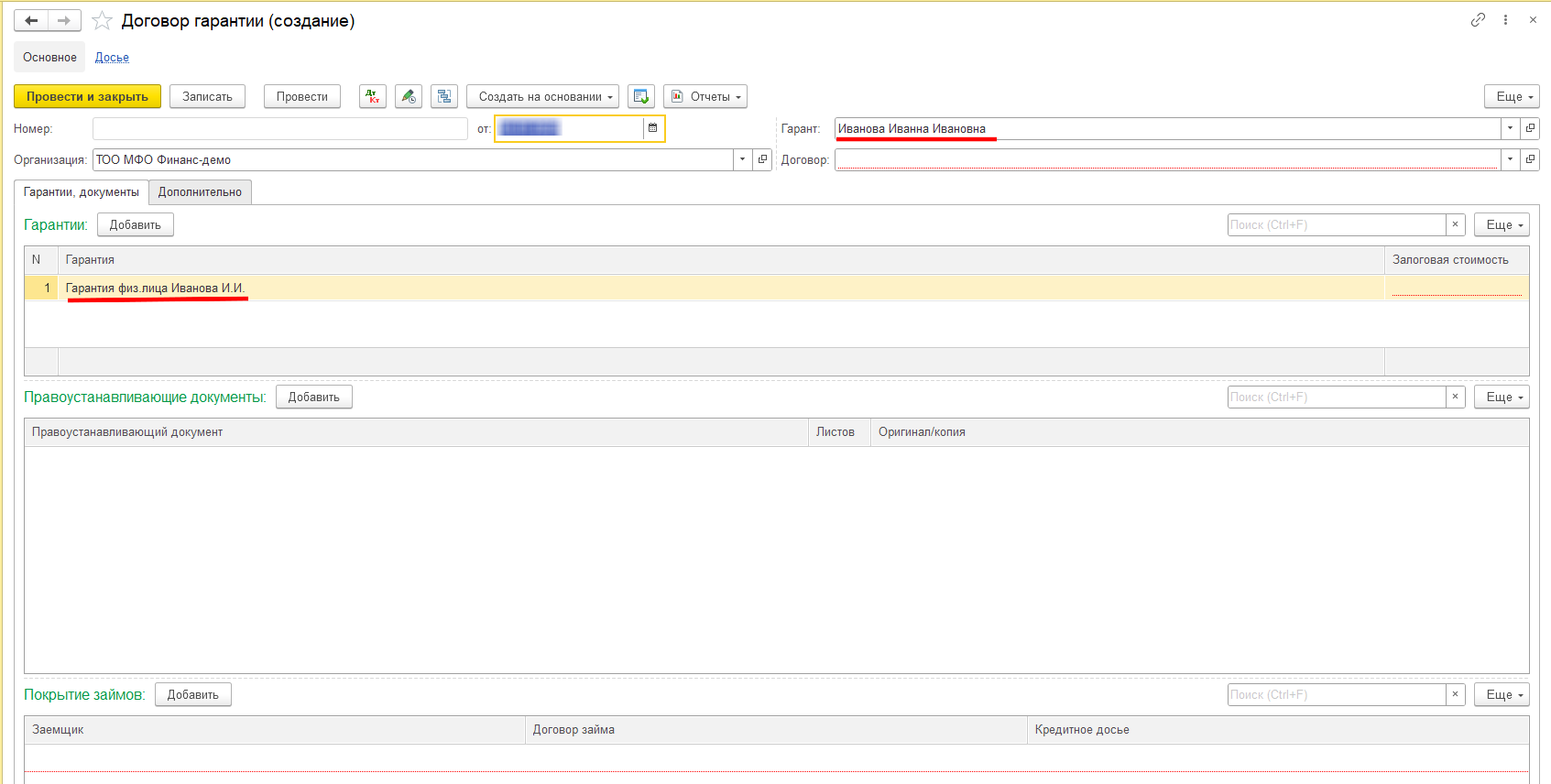Screen dimensions: 1551x784
Task: Open the selected Гарант record
Action: [x=1530, y=128]
